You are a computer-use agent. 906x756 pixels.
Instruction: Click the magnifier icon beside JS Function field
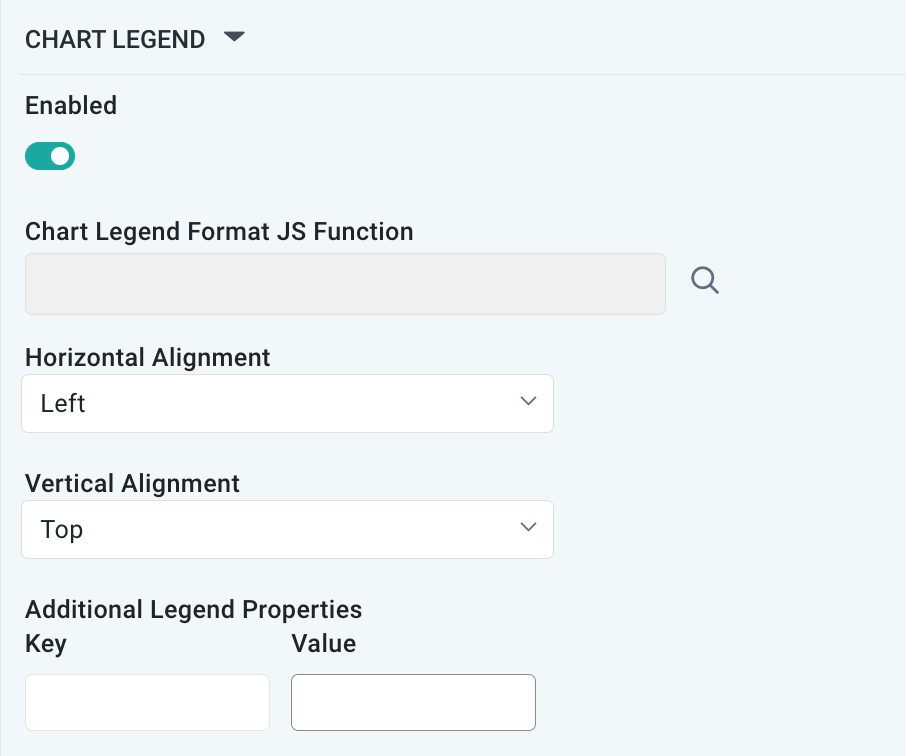click(705, 282)
